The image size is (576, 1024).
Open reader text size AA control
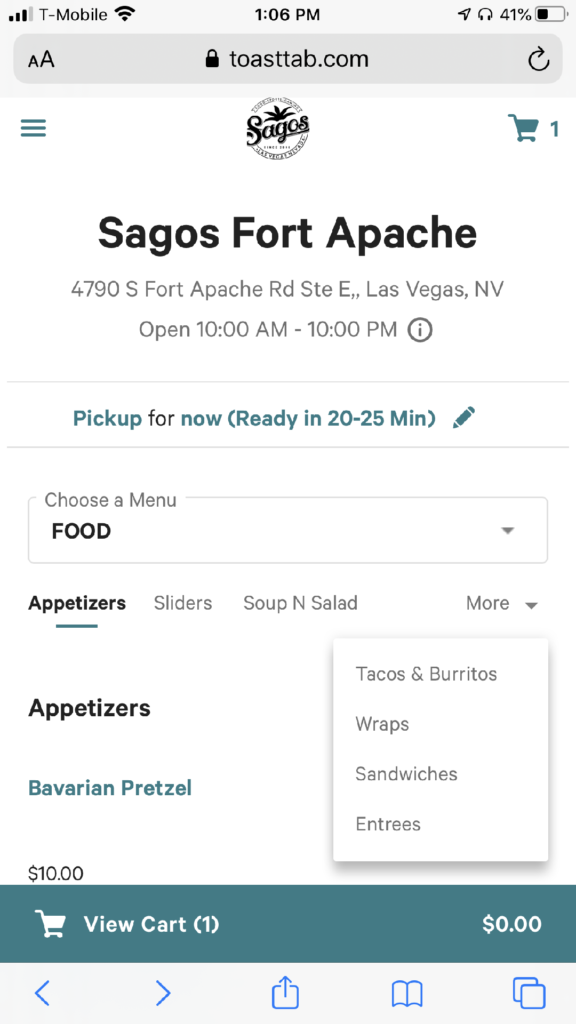(x=41, y=60)
